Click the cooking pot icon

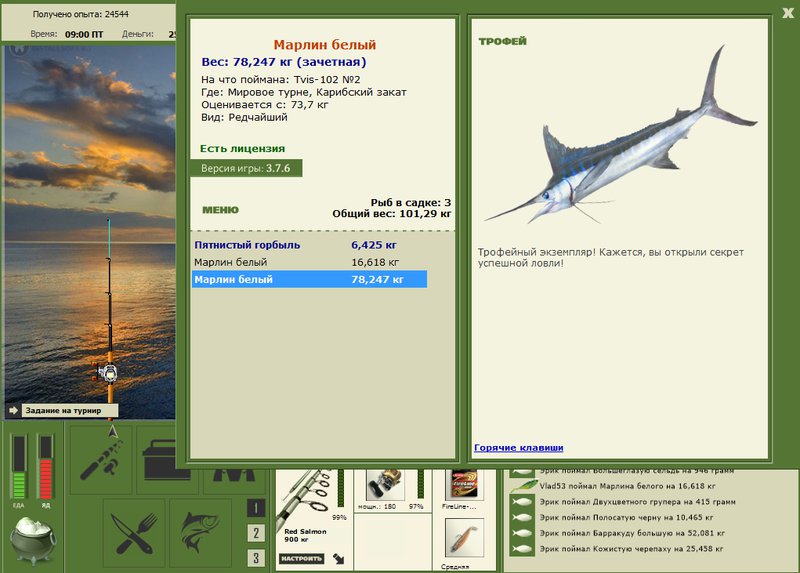33,541
